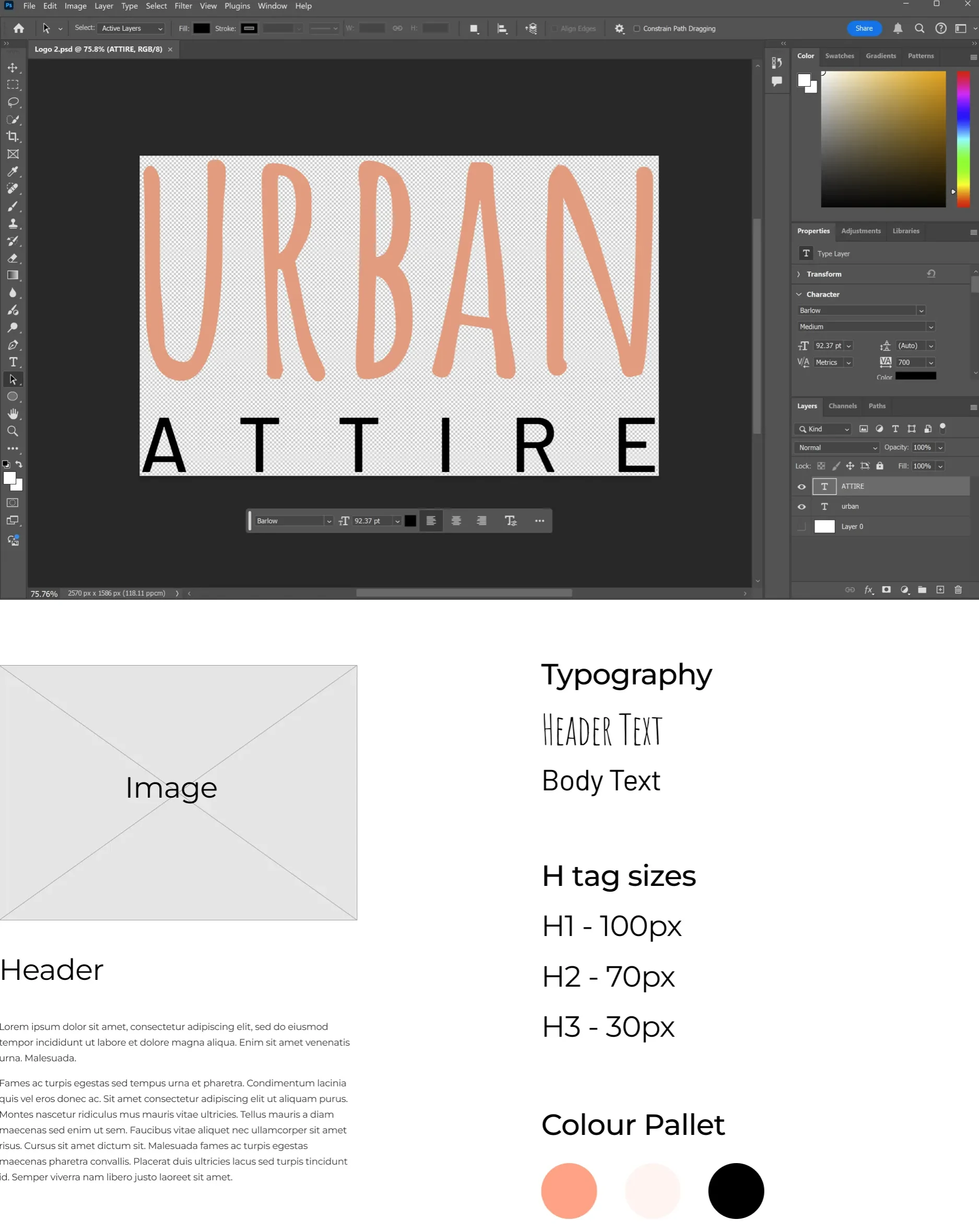
Task: Select the Move tool
Action: (13, 67)
